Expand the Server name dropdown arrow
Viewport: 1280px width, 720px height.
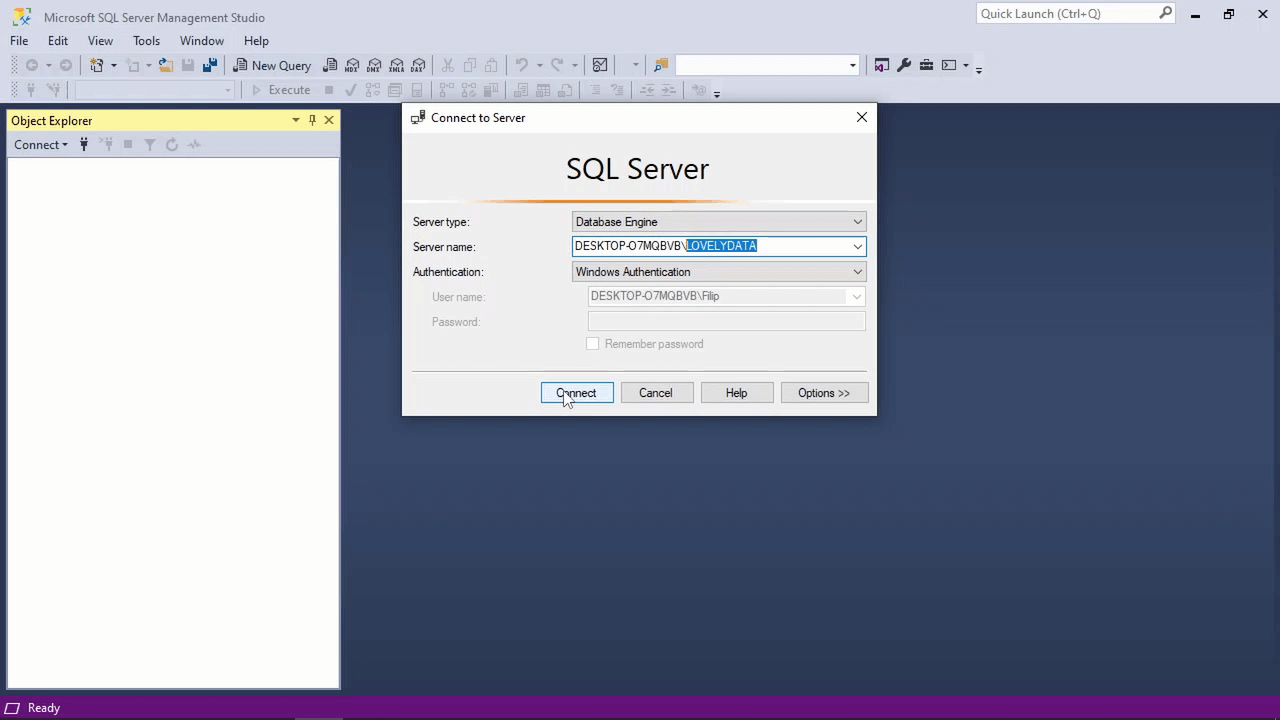coord(857,246)
